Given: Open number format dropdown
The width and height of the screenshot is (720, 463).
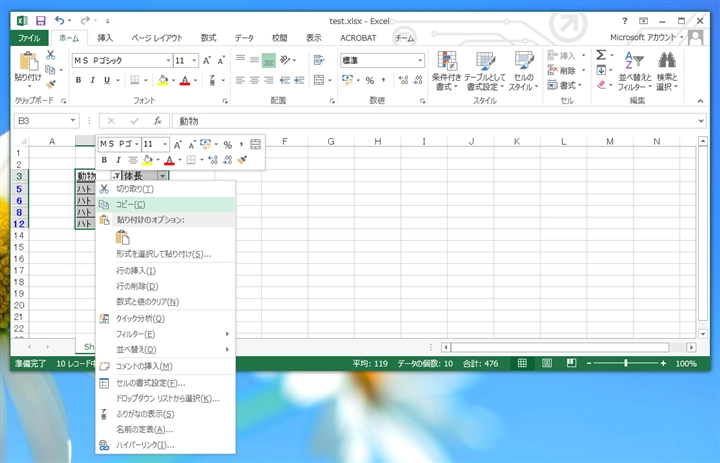Looking at the screenshot, I should point(420,61).
